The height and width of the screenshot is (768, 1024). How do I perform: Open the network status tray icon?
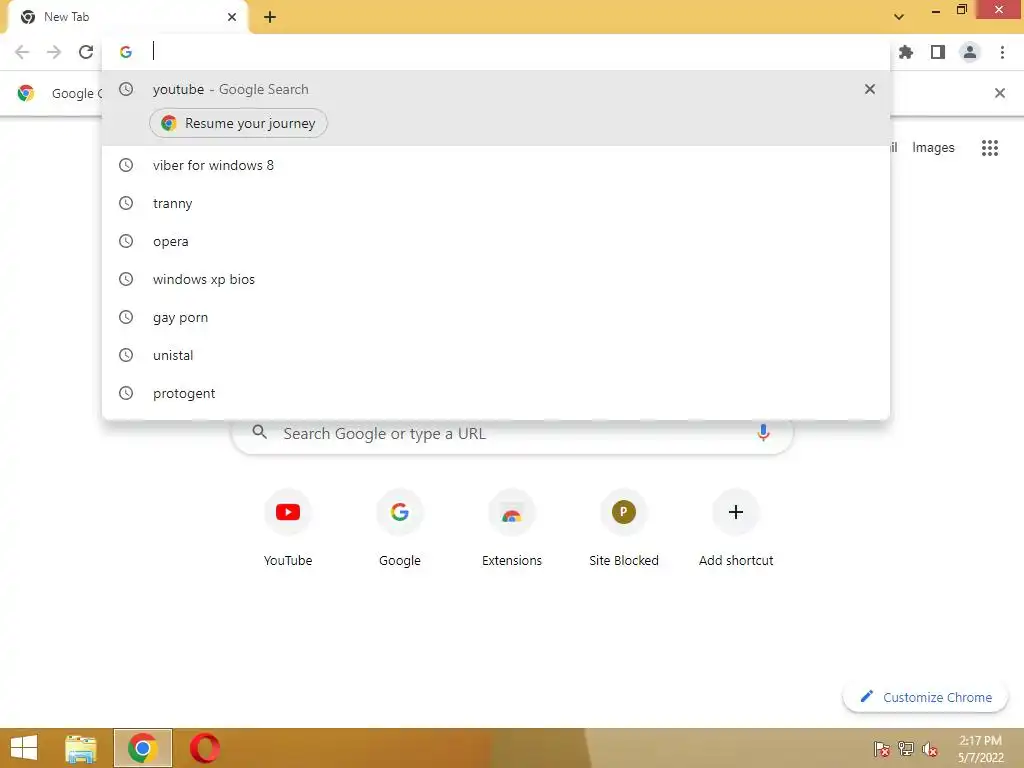point(906,749)
